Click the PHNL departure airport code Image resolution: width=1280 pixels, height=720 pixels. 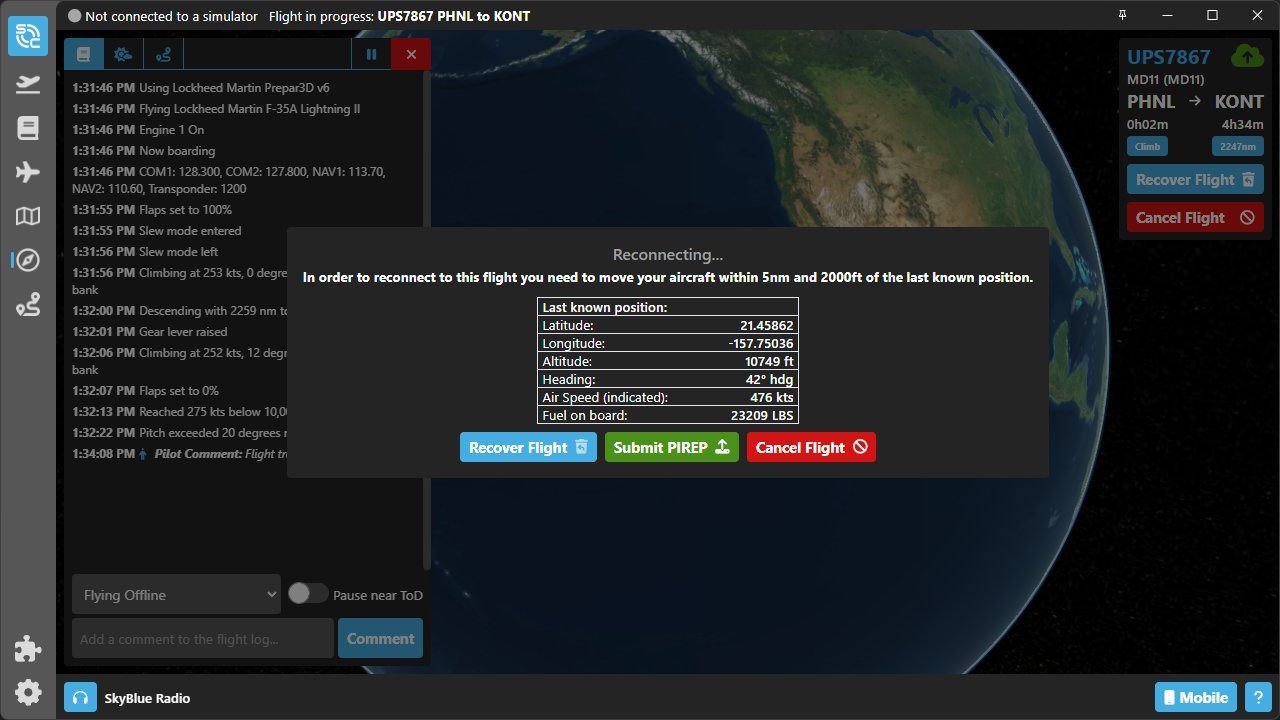(x=1151, y=102)
